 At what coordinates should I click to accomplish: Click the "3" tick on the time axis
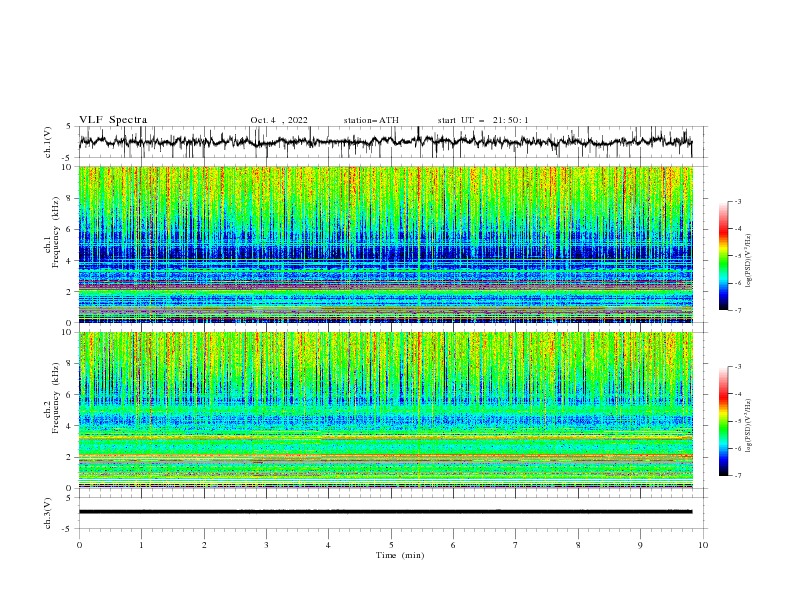(266, 545)
